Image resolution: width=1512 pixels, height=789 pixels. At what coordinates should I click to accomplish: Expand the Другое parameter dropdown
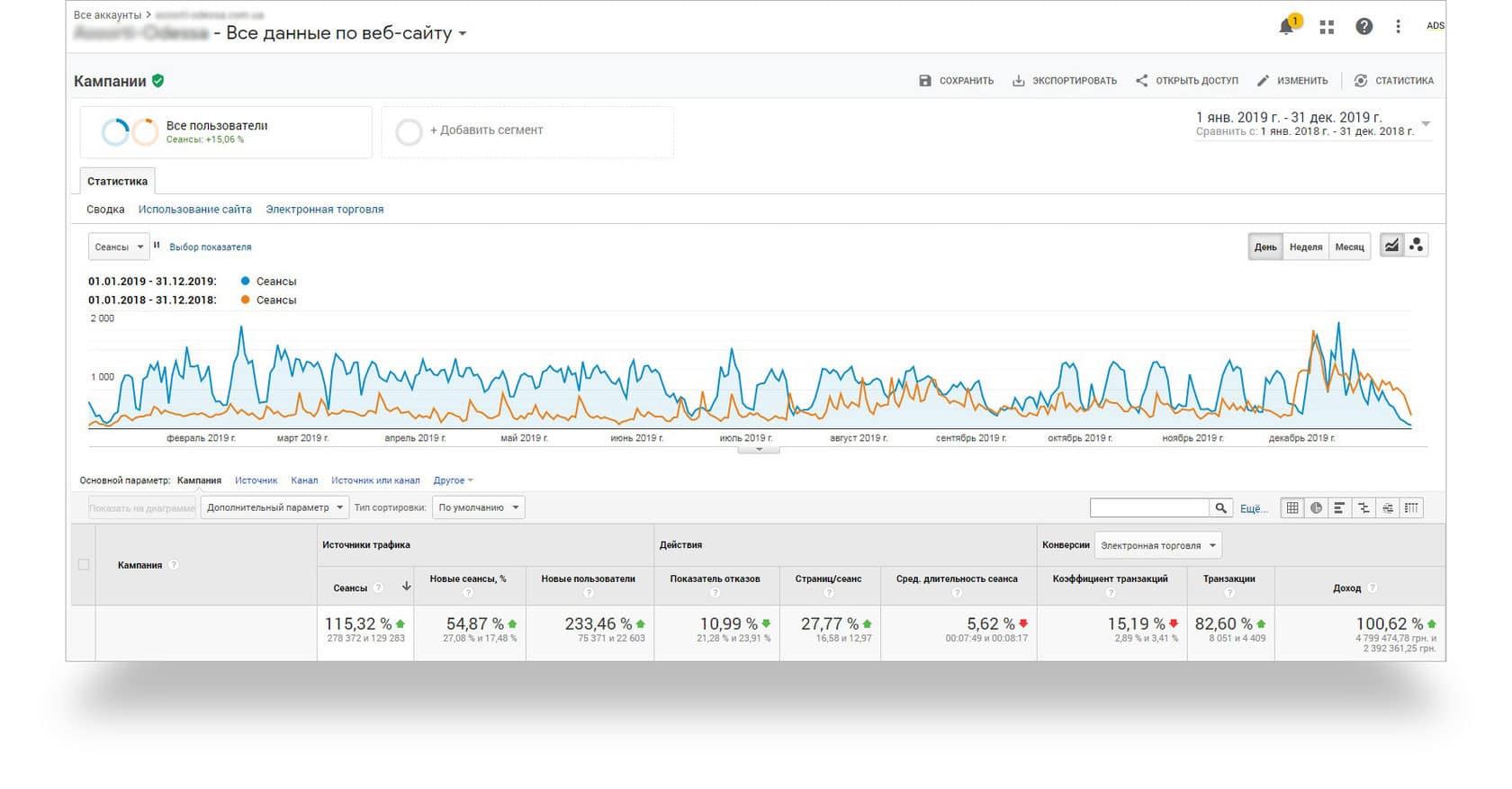pyautogui.click(x=453, y=480)
